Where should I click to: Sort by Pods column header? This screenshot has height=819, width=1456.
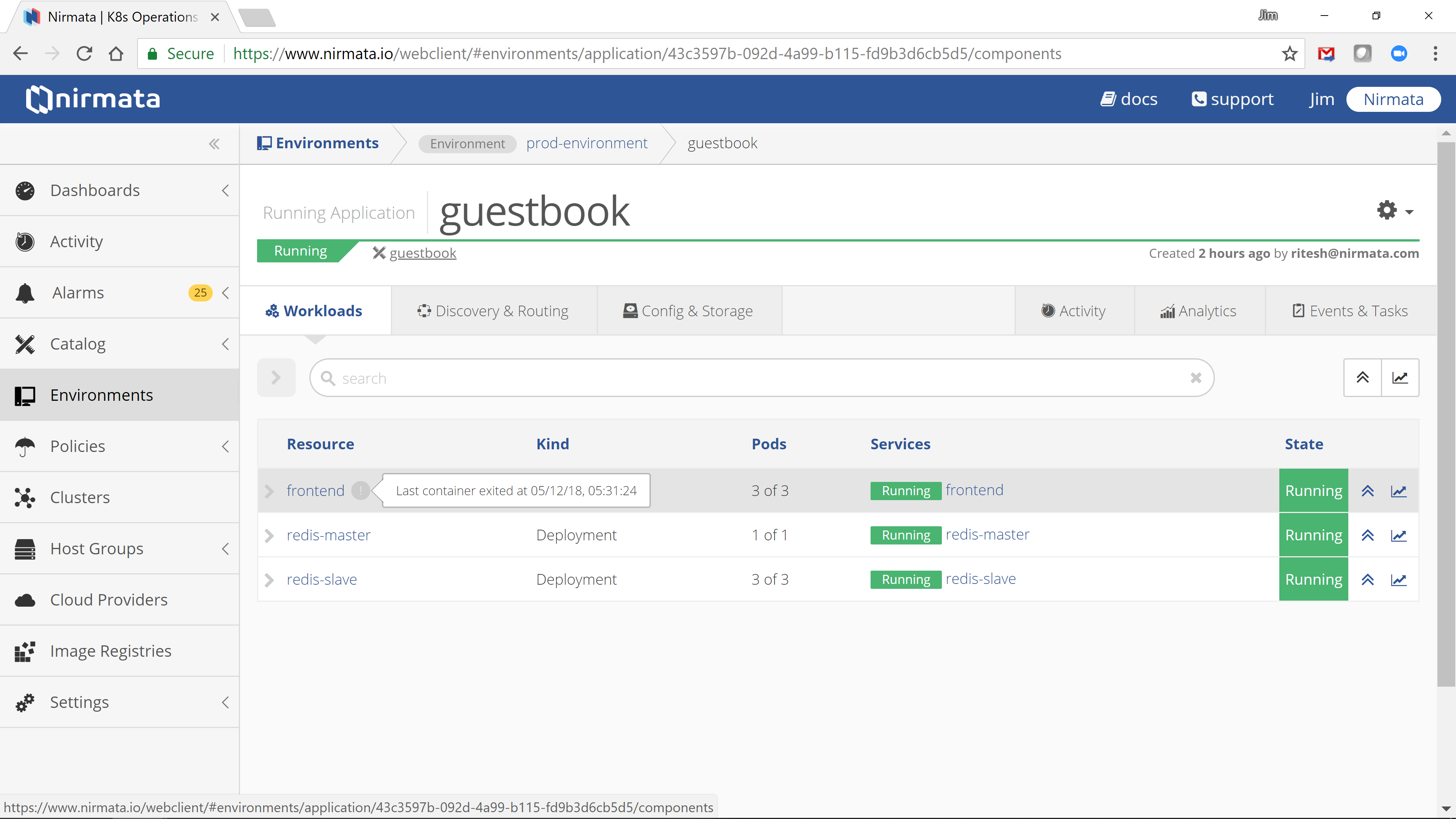769,444
